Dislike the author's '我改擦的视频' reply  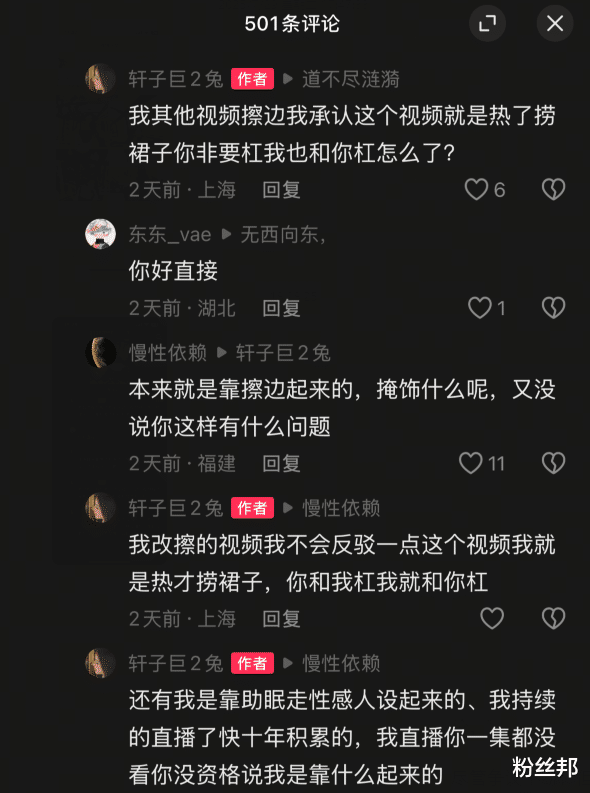[x=553, y=618]
